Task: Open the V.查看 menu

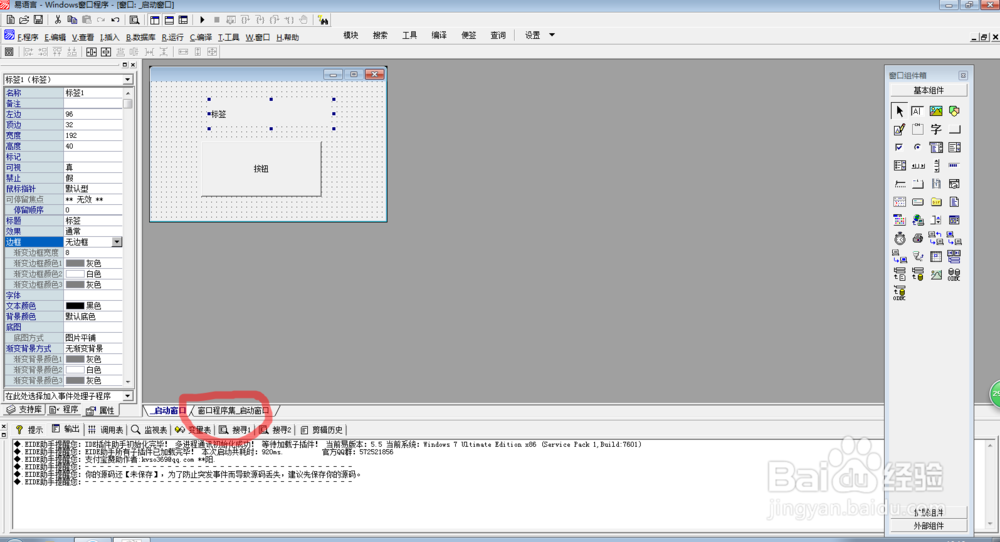Action: pyautogui.click(x=83, y=37)
